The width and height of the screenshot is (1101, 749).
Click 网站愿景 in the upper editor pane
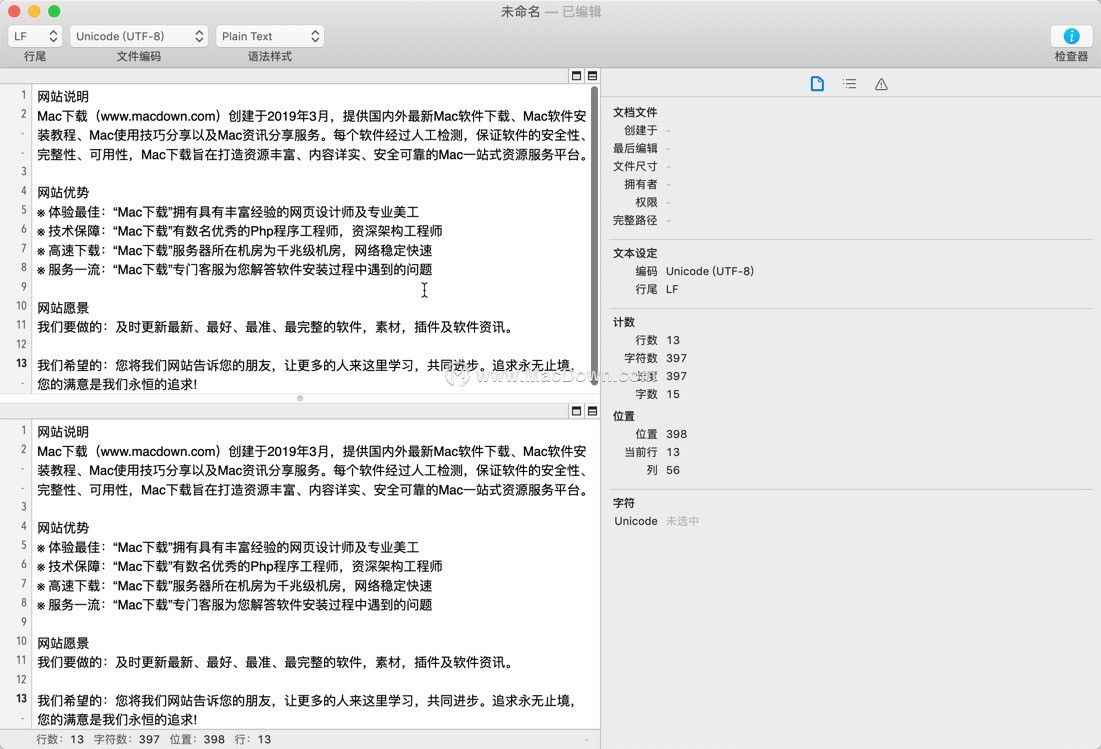point(63,308)
